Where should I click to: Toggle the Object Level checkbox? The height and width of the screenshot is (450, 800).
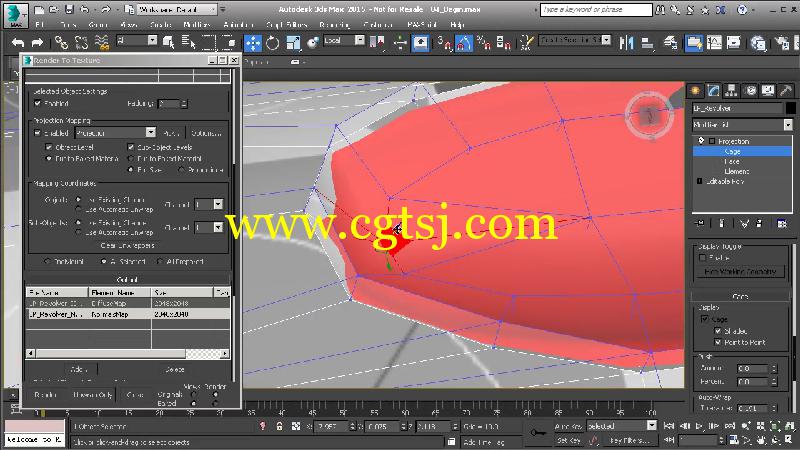click(x=49, y=147)
